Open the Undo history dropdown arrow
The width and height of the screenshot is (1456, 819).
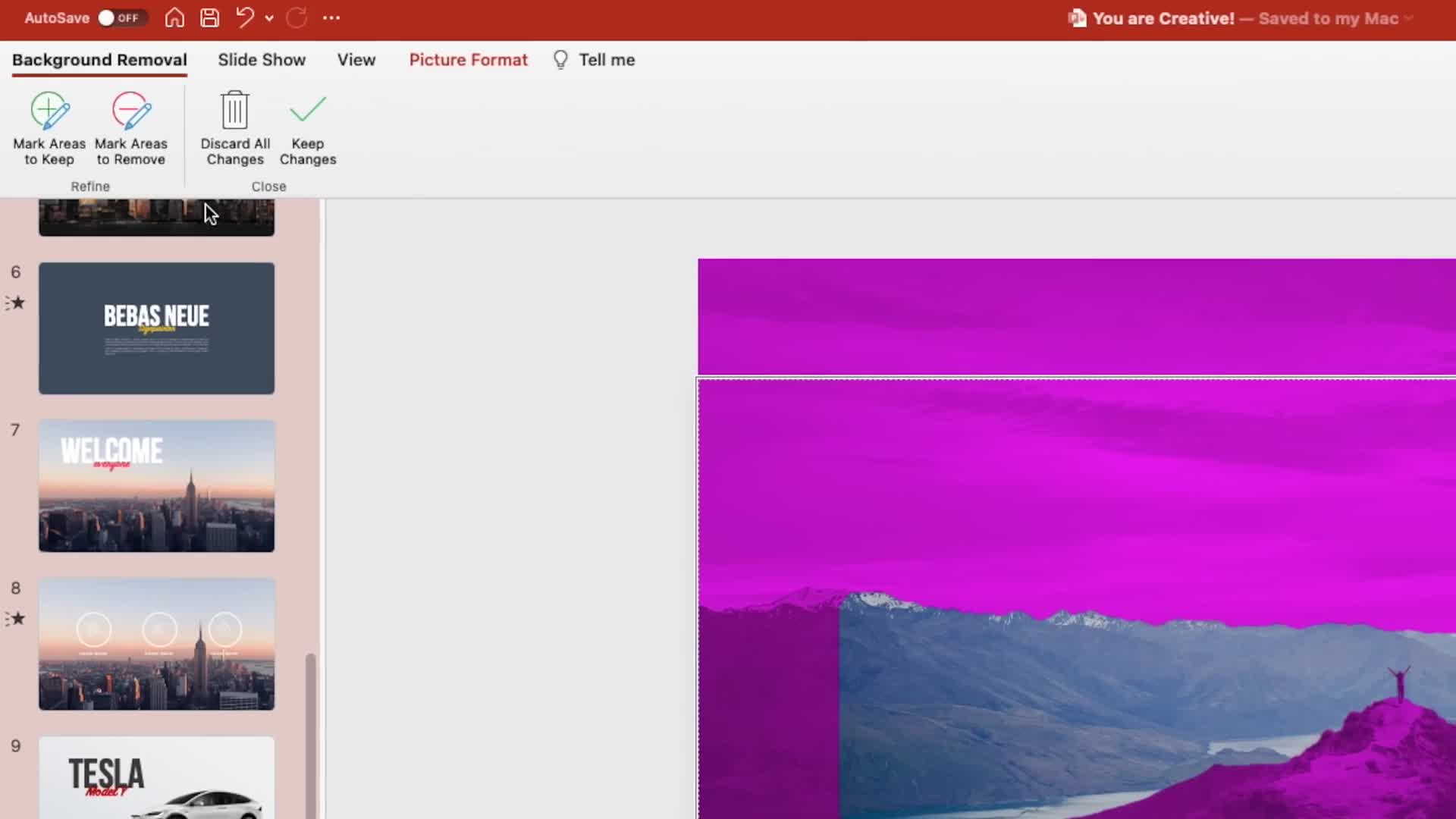click(x=269, y=19)
